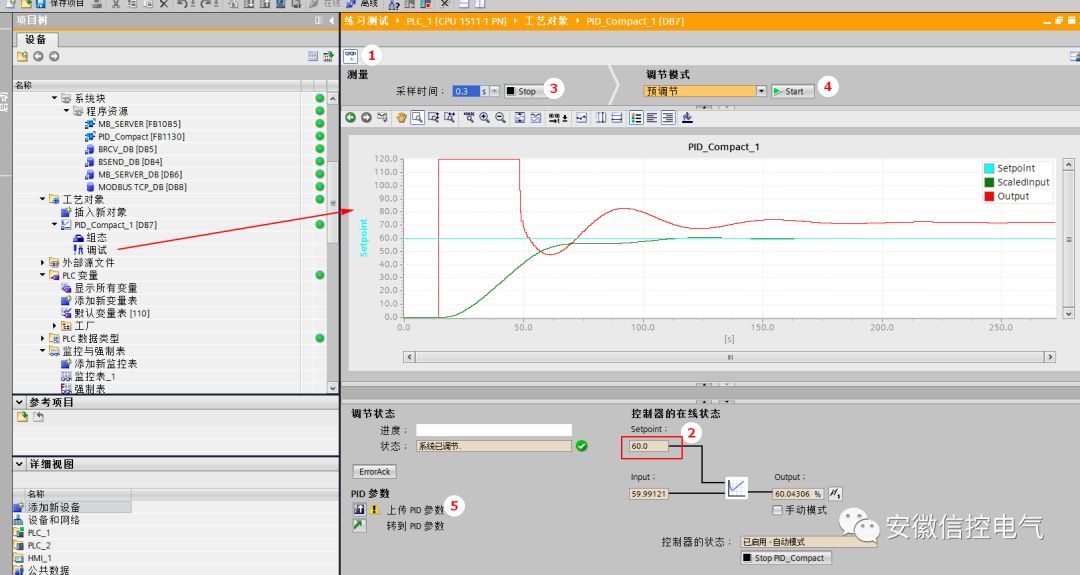
Task: Select the 设备 tab in project tree
Action: tap(36, 40)
